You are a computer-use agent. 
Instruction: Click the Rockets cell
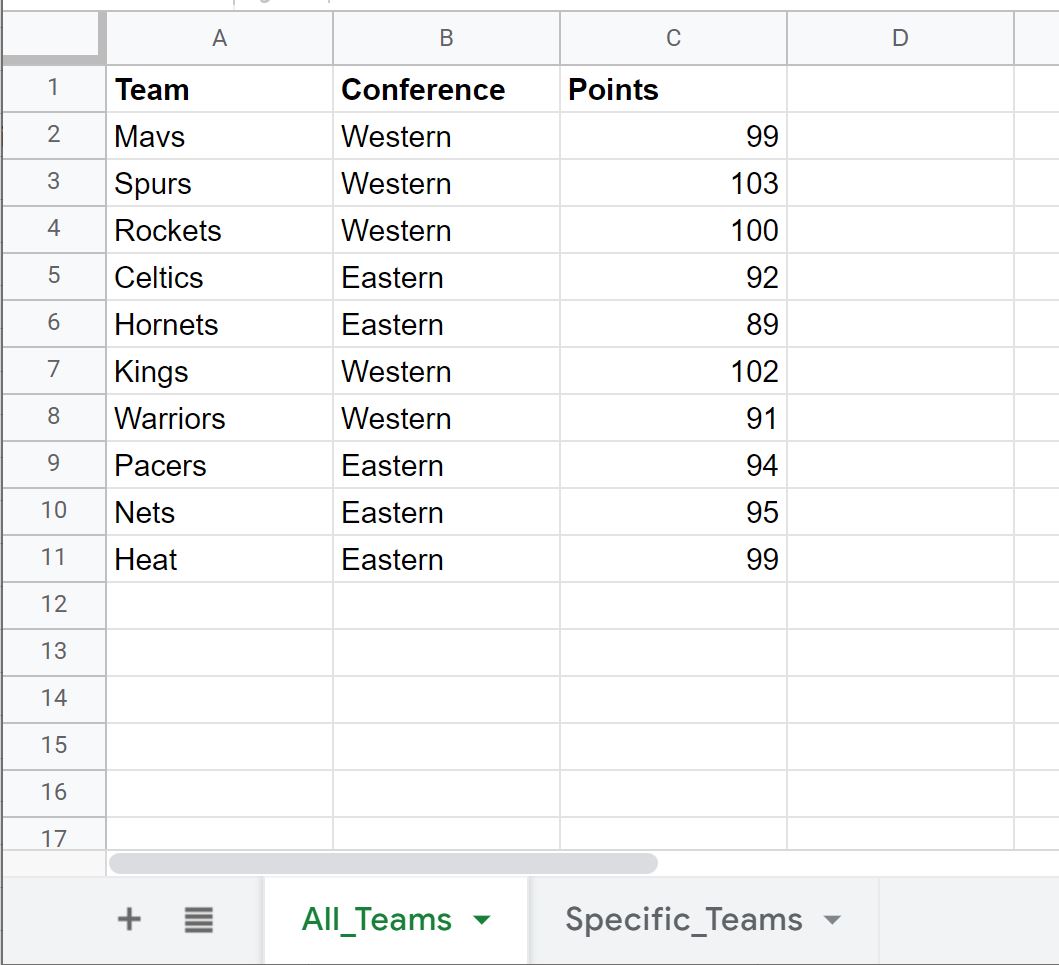(x=219, y=230)
